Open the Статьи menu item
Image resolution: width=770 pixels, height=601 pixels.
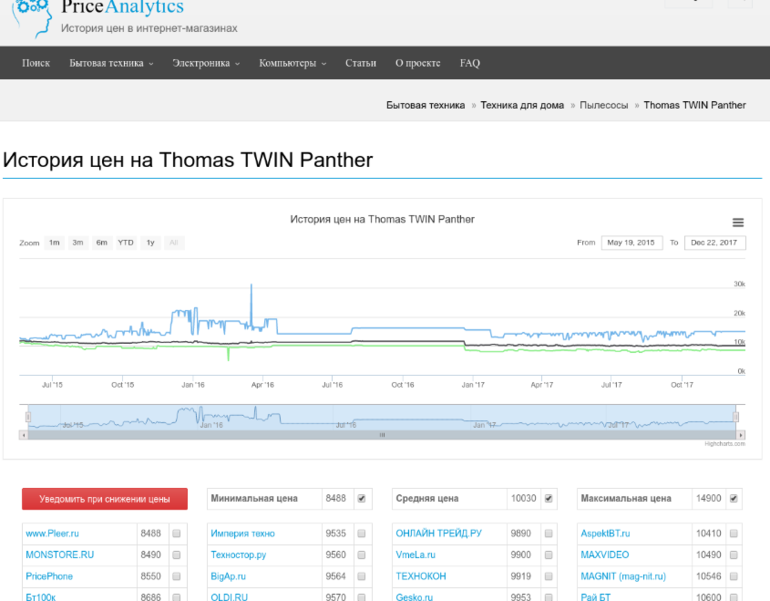[x=360, y=63]
